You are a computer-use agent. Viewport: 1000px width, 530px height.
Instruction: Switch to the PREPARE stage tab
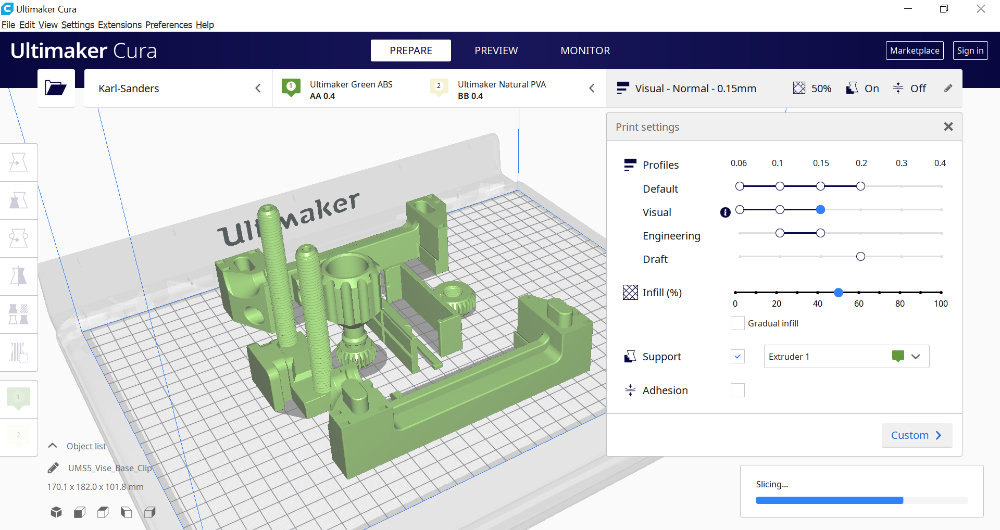[411, 50]
